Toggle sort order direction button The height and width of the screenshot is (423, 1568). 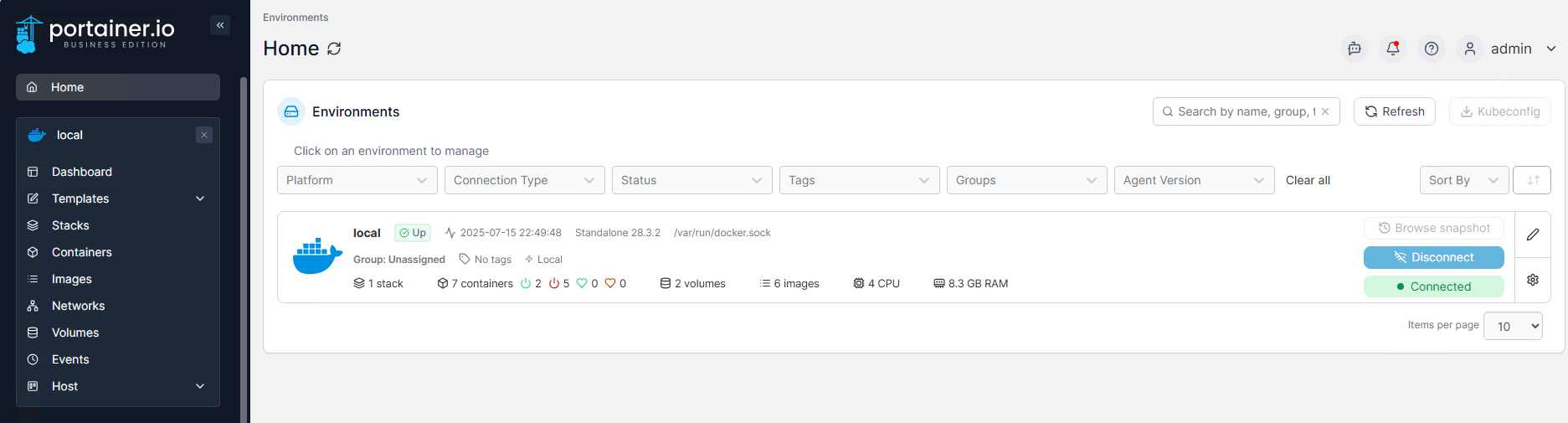pyautogui.click(x=1532, y=180)
